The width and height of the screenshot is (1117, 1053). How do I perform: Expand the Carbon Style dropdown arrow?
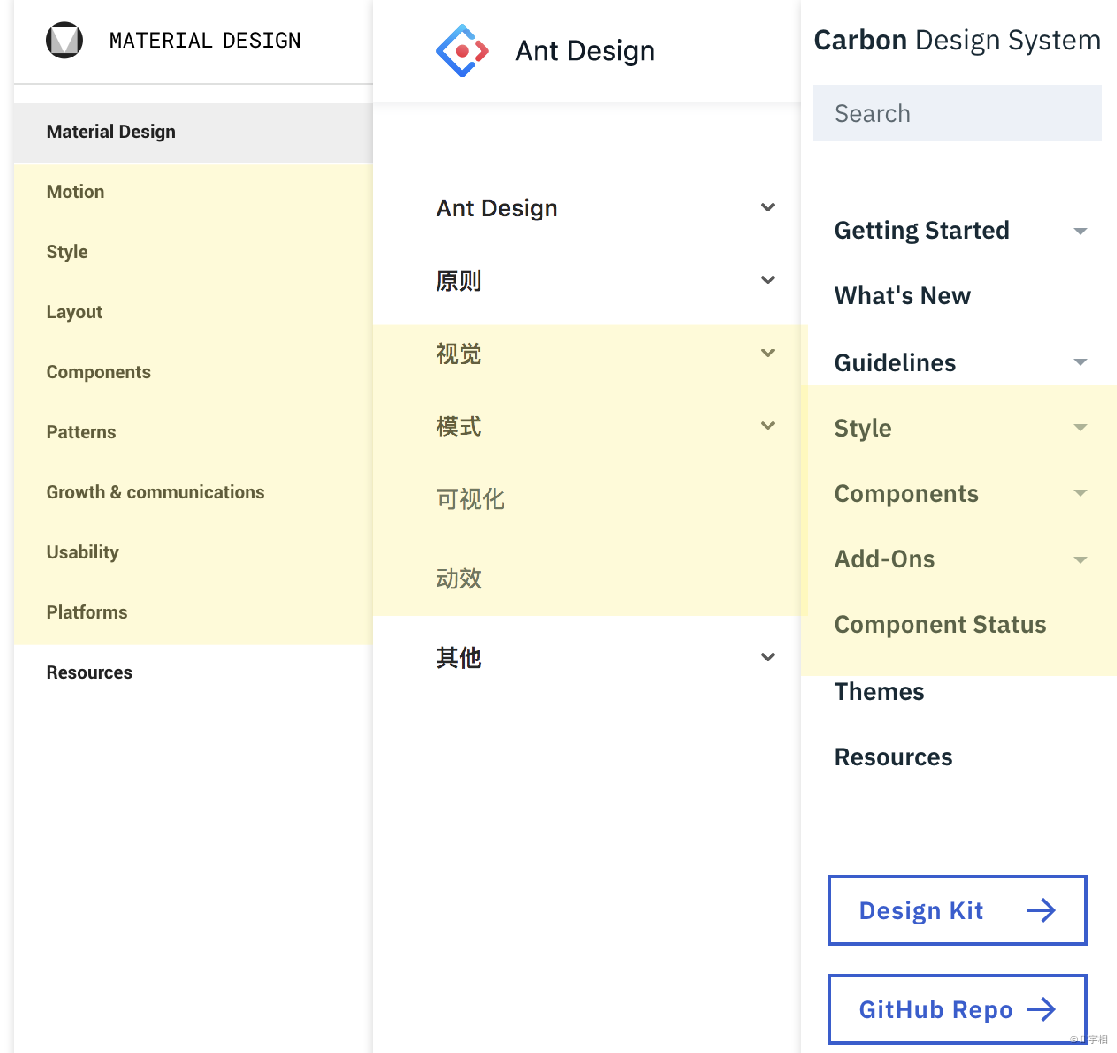pos(1080,427)
